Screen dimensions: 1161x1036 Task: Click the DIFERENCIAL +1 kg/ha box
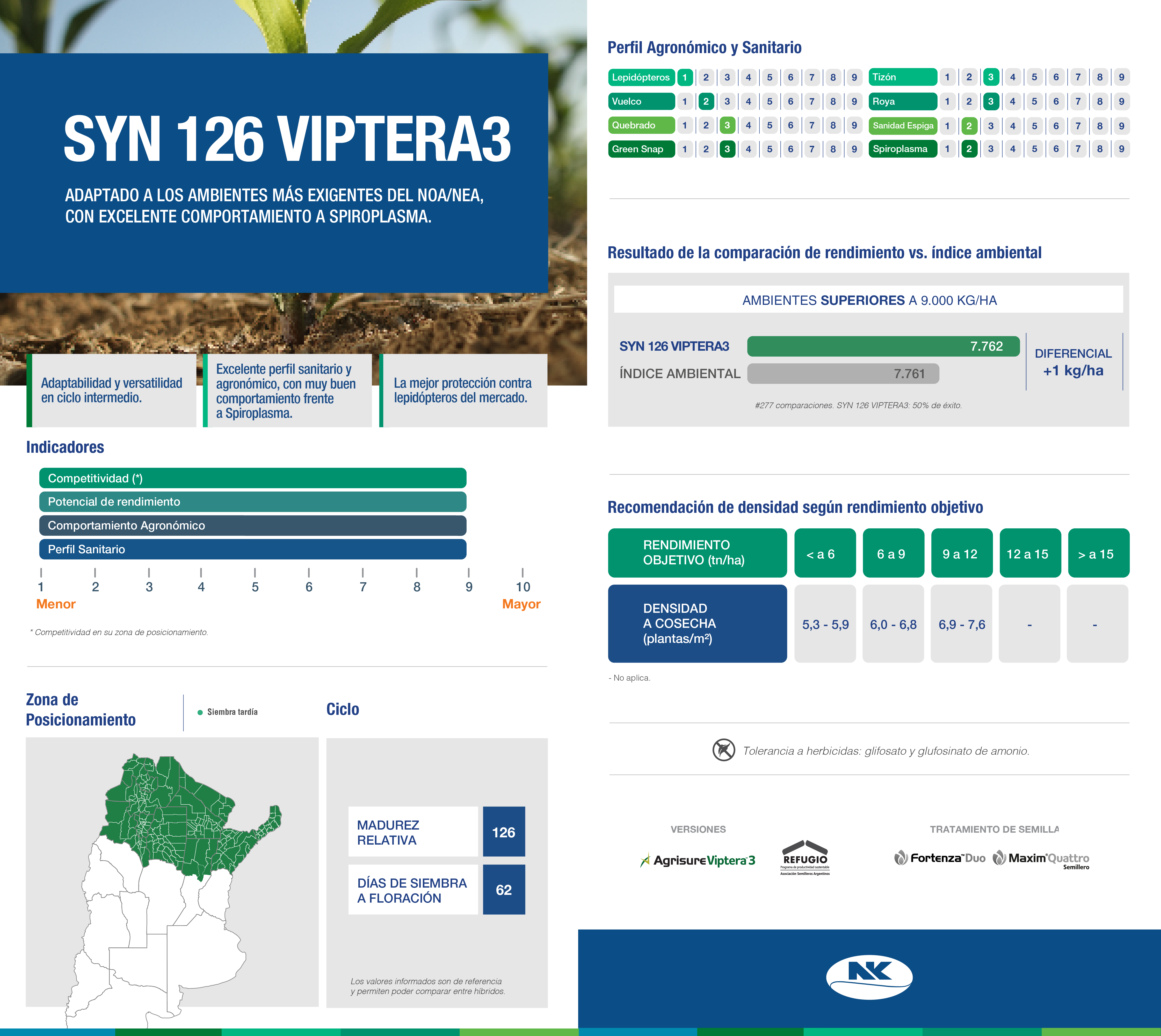(1074, 362)
